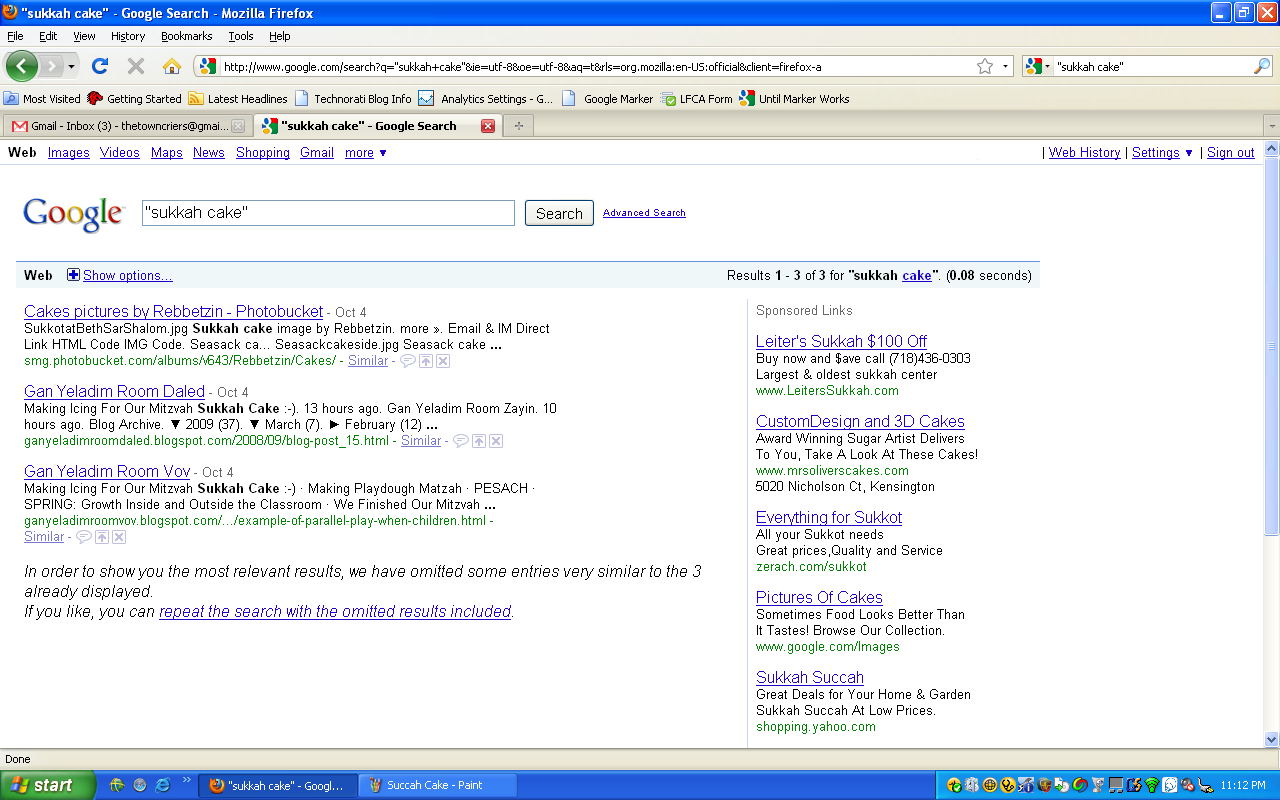Screen dimensions: 1280x800
Task: Click the magnifier in the Firefox search box
Action: coord(1262,66)
